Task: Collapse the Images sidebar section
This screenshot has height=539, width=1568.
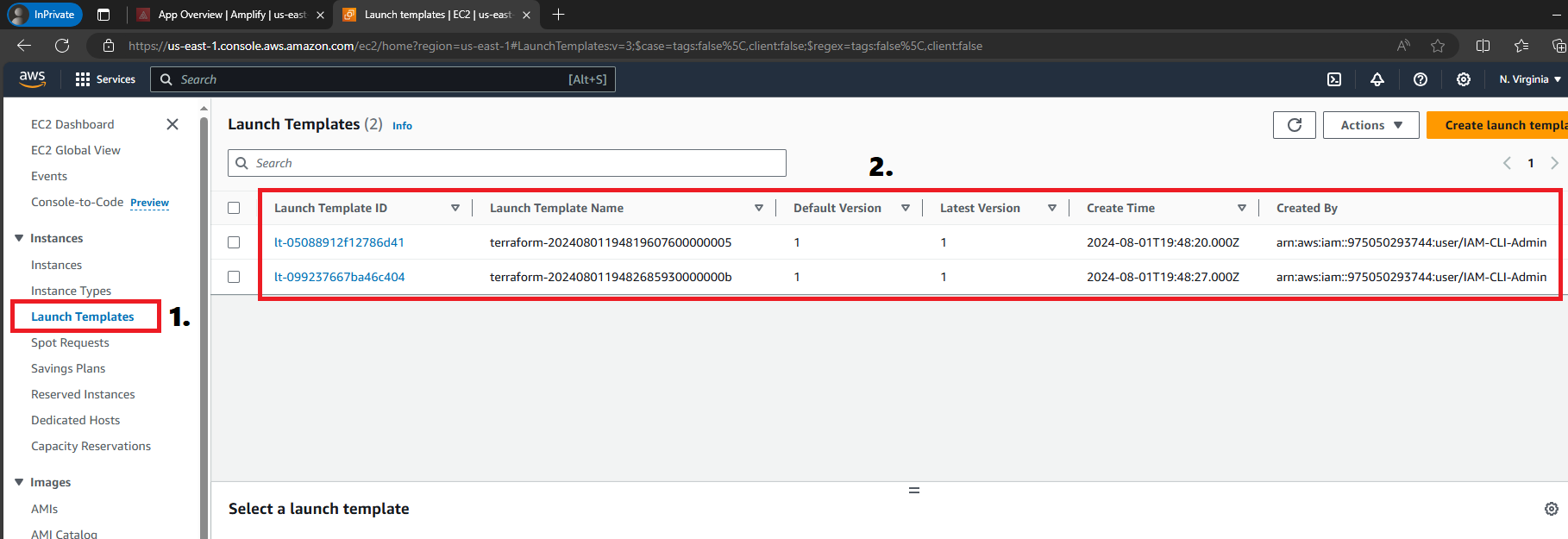Action: tap(19, 482)
